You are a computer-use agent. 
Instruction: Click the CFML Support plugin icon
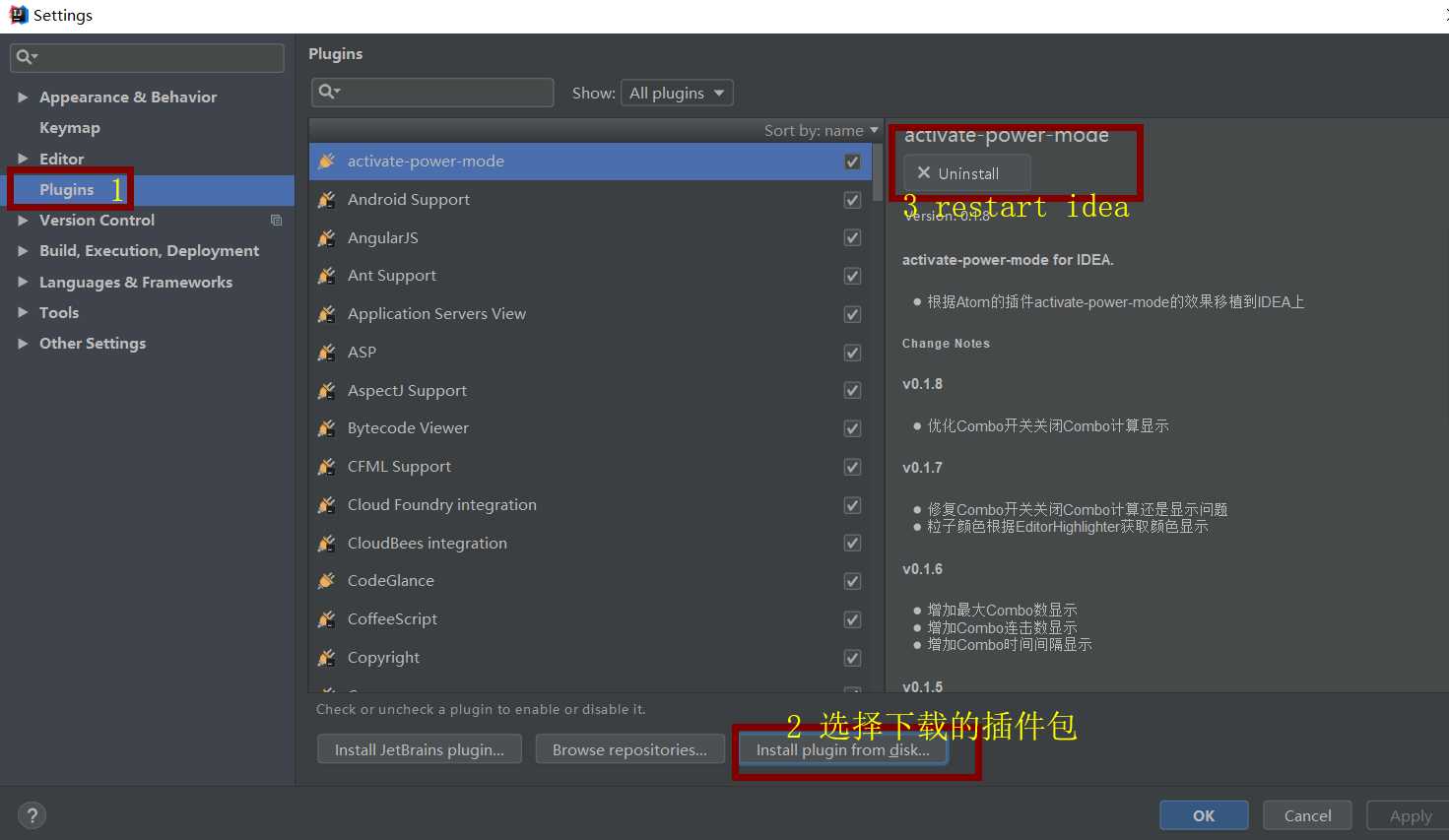[x=327, y=467]
